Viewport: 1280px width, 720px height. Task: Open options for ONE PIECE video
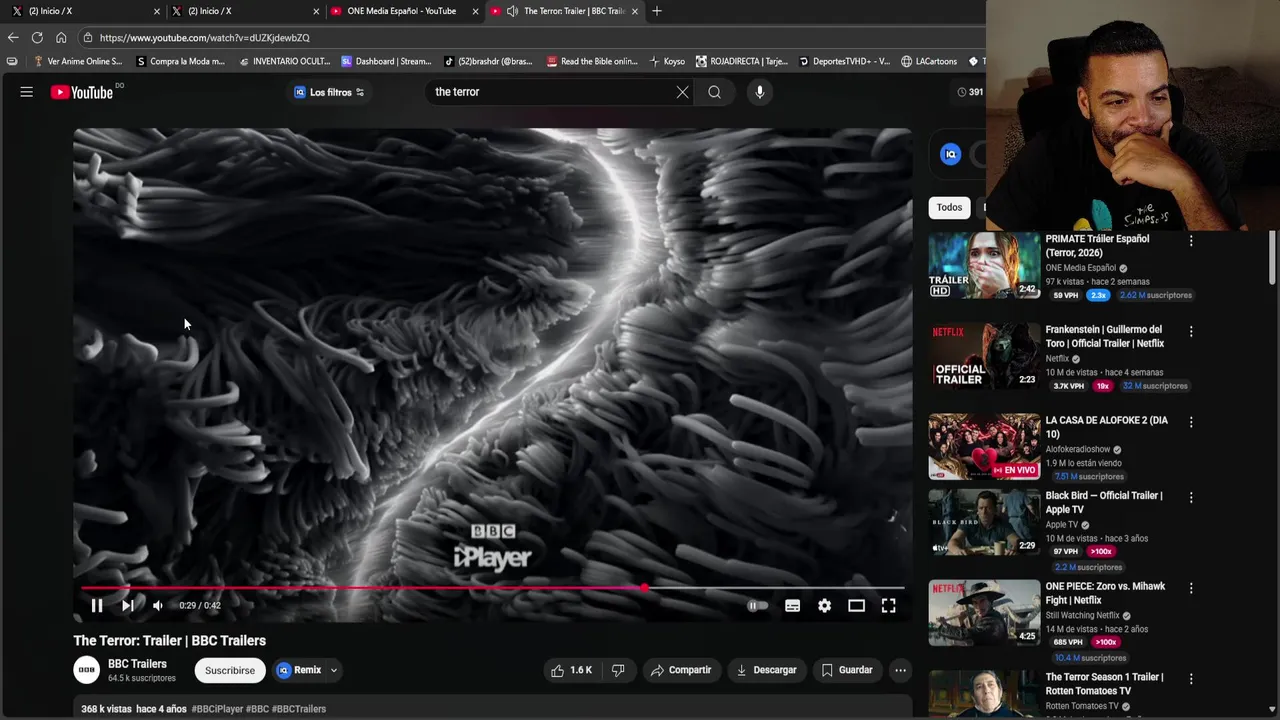point(1190,588)
